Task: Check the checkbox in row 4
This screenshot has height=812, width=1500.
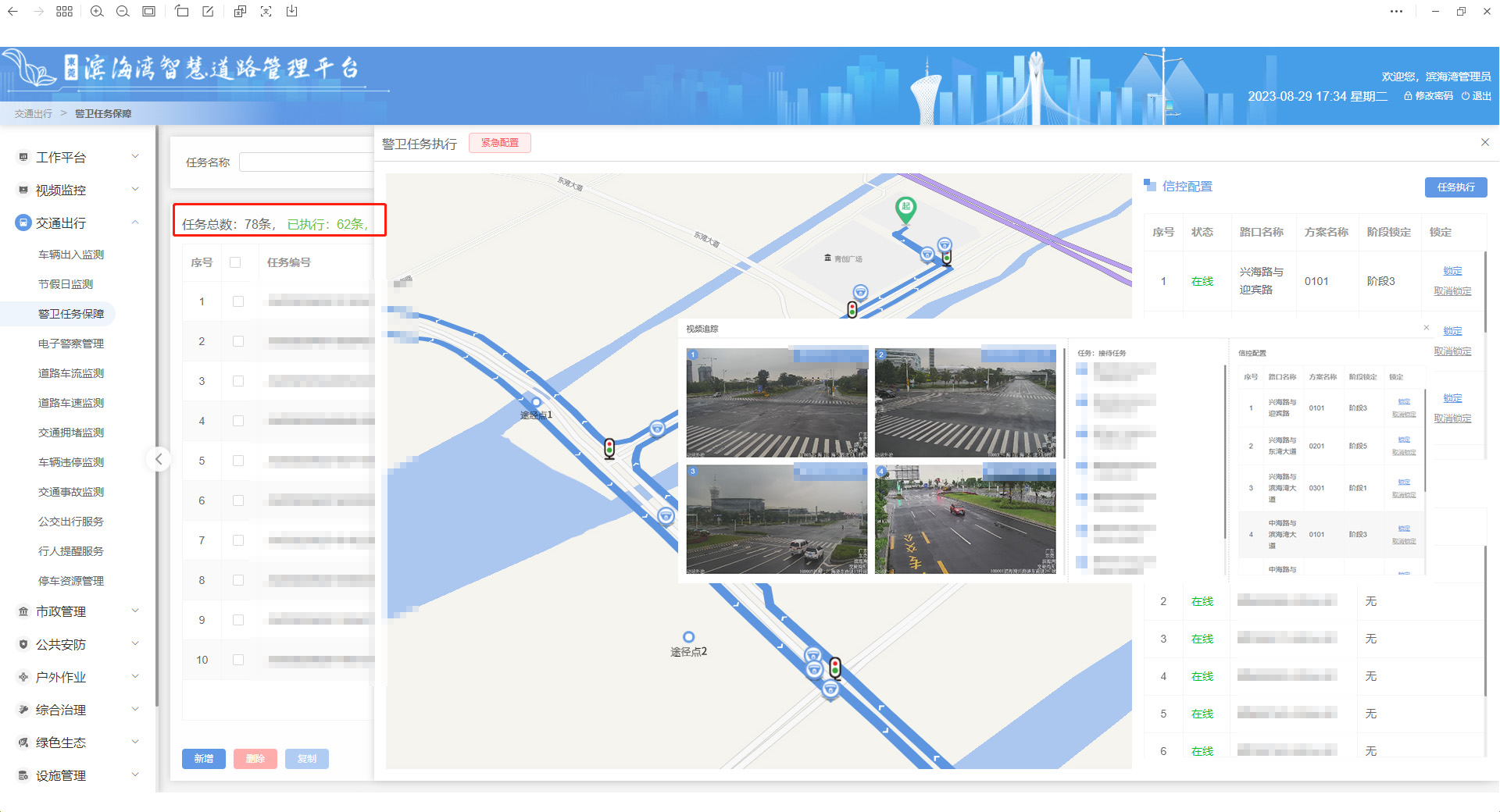Action: 238,421
